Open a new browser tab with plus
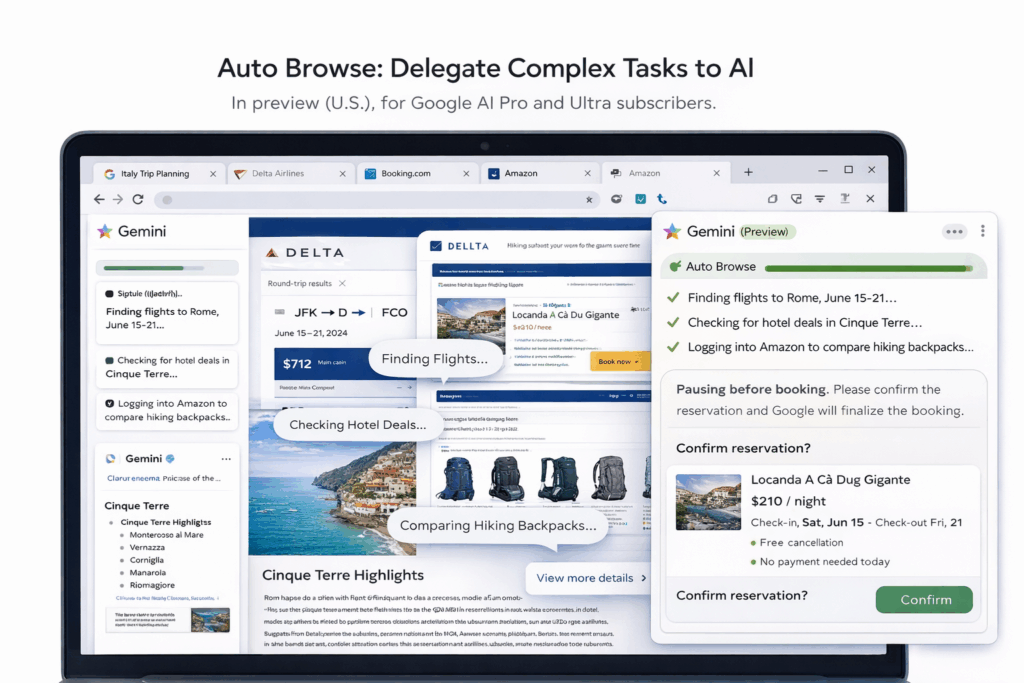Screen dimensions: 1024x683 748,172
